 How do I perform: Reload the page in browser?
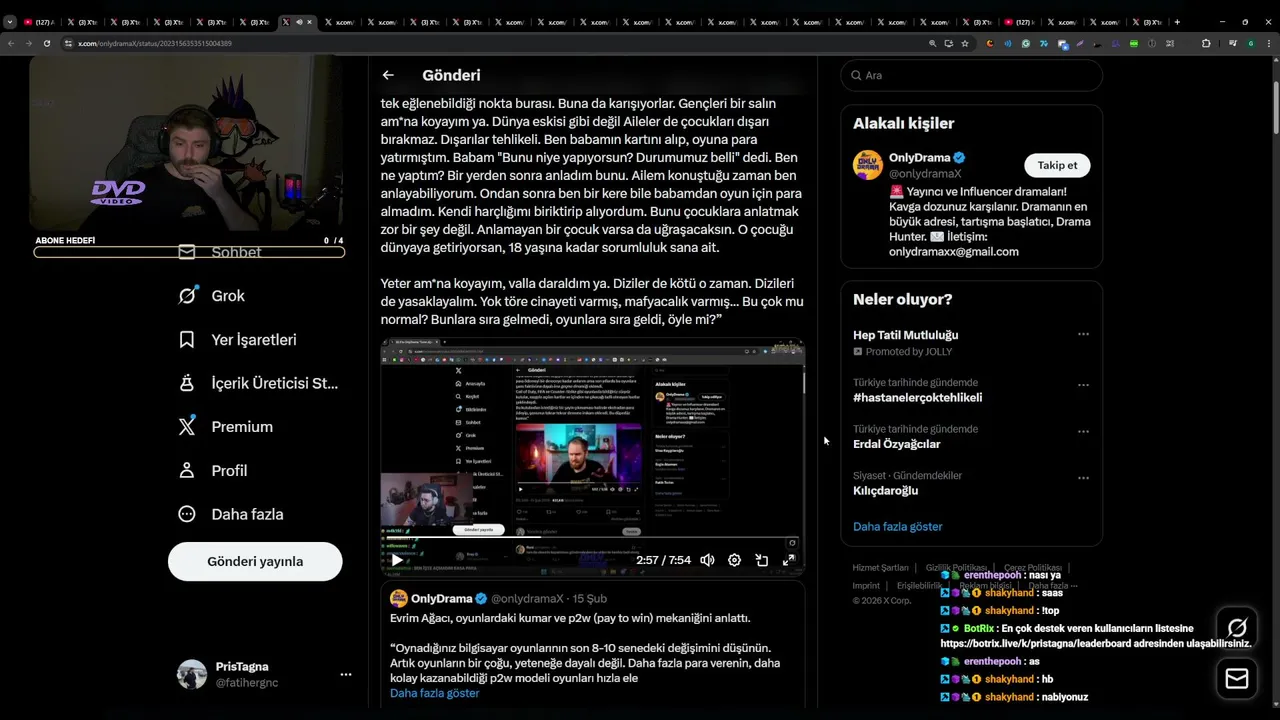coord(46,43)
